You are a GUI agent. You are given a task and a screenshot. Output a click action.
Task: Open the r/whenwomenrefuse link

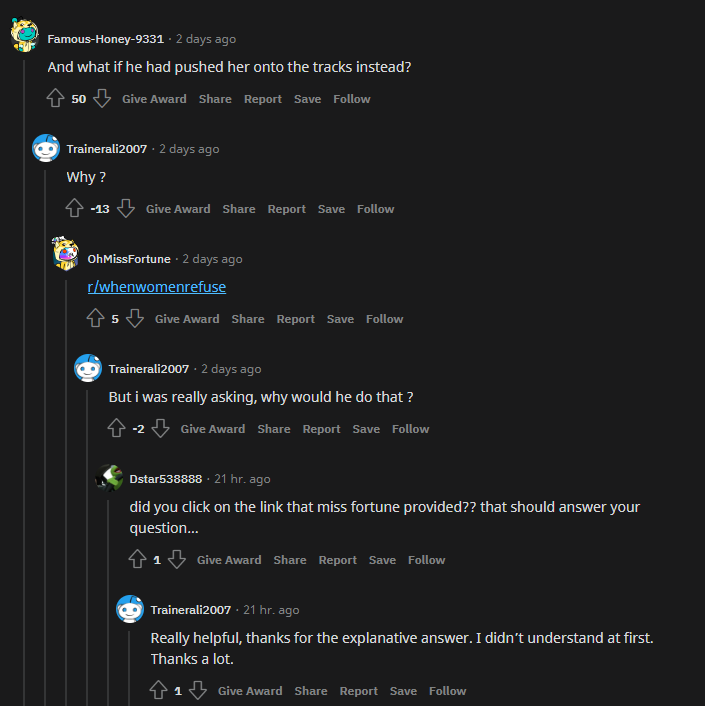click(157, 287)
